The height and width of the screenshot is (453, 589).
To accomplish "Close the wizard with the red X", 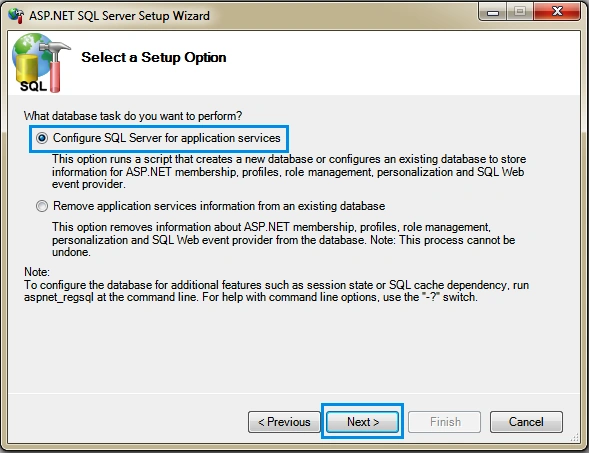I will tap(557, 11).
